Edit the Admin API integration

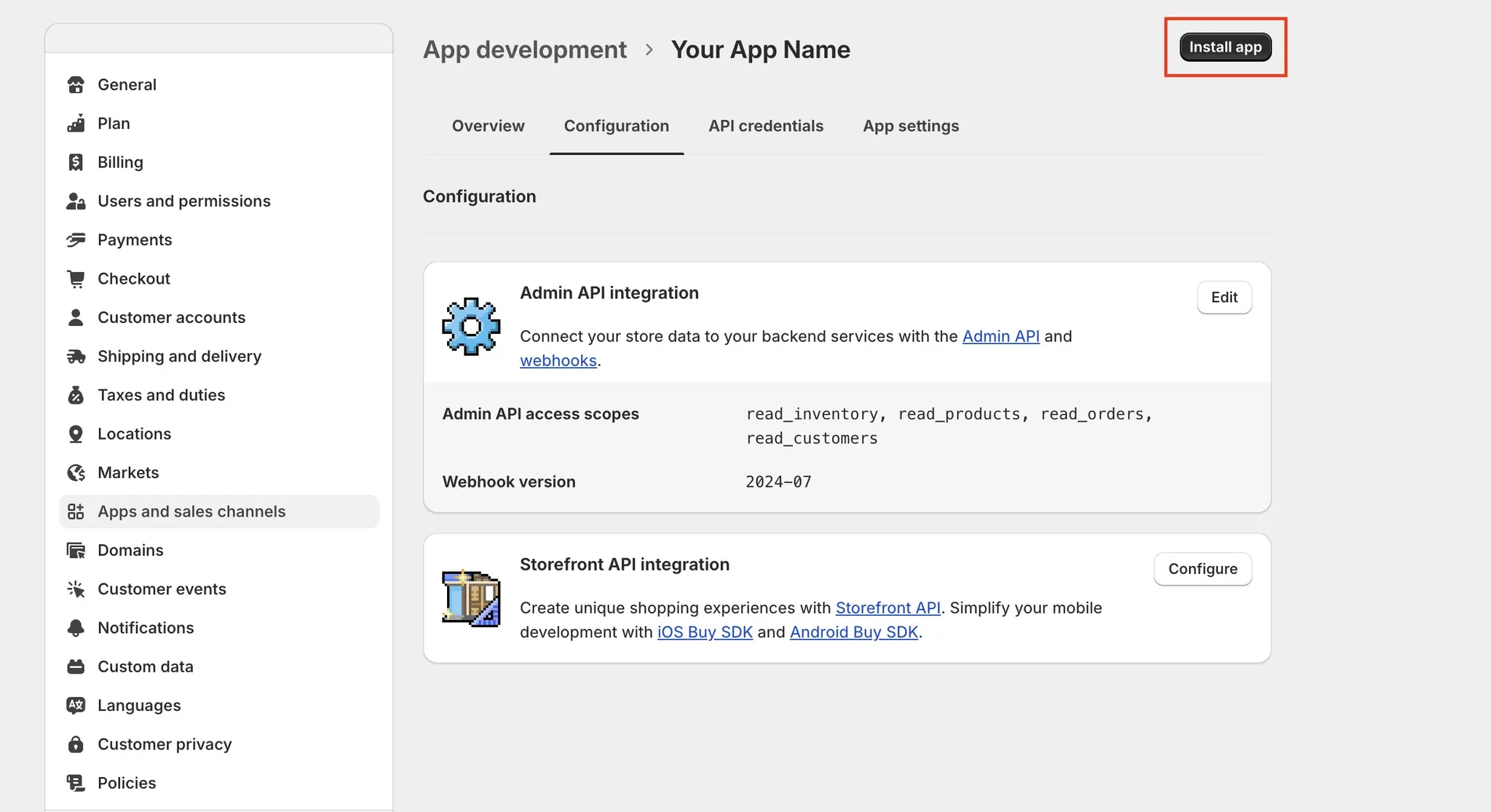pyautogui.click(x=1224, y=298)
